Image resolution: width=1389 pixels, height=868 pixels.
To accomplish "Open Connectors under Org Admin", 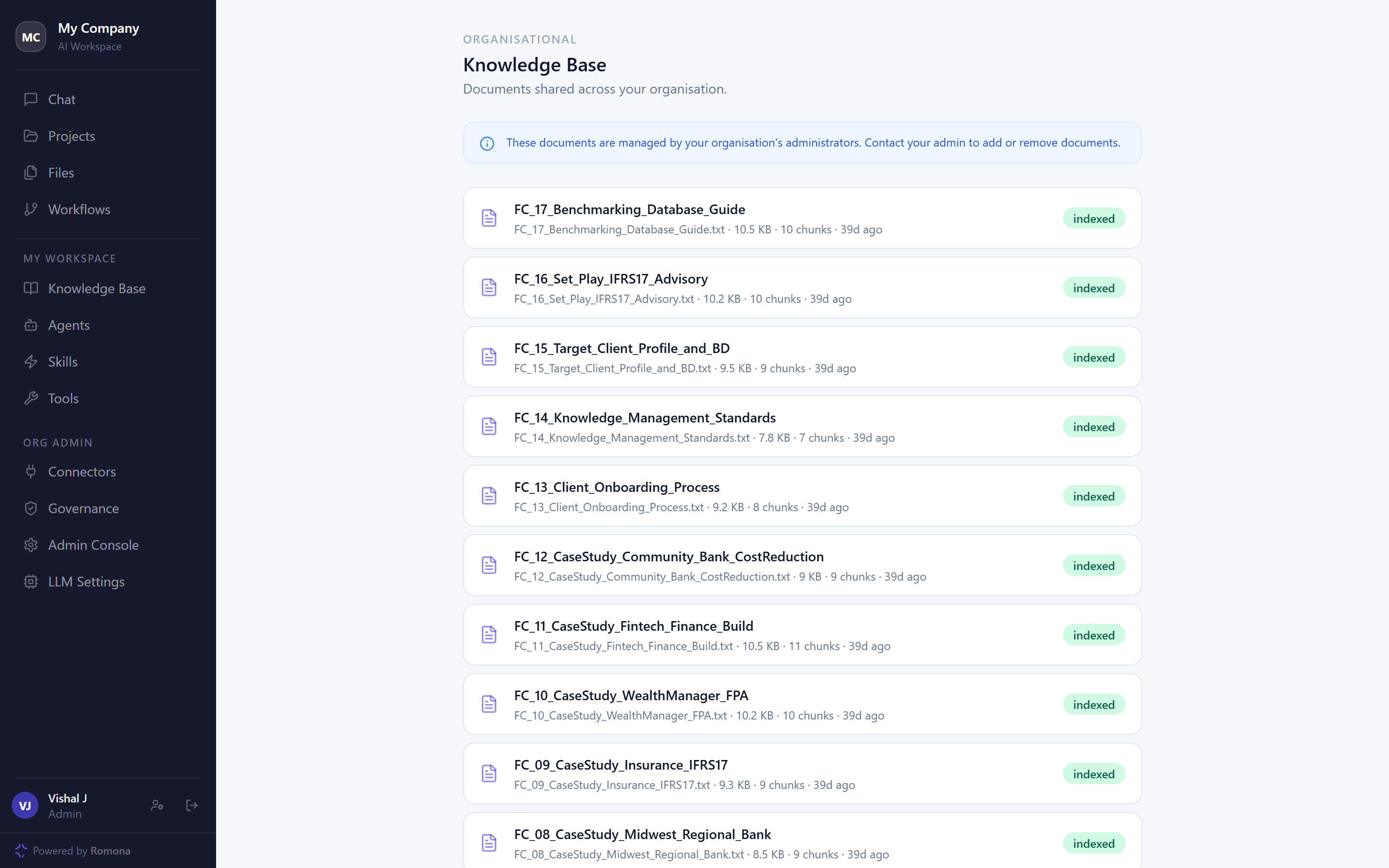I will pos(108,472).
